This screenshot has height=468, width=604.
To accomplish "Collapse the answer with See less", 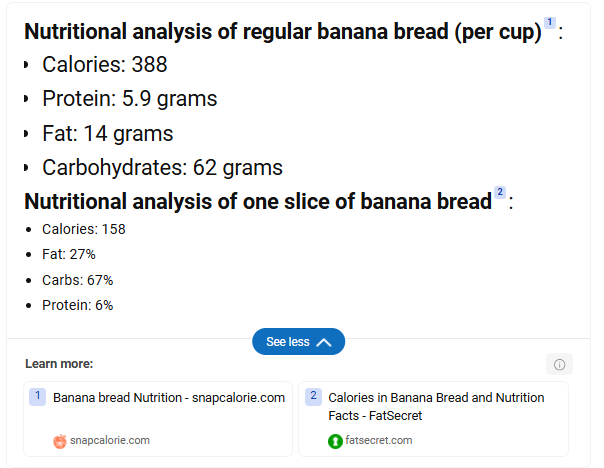I will tap(299, 341).
